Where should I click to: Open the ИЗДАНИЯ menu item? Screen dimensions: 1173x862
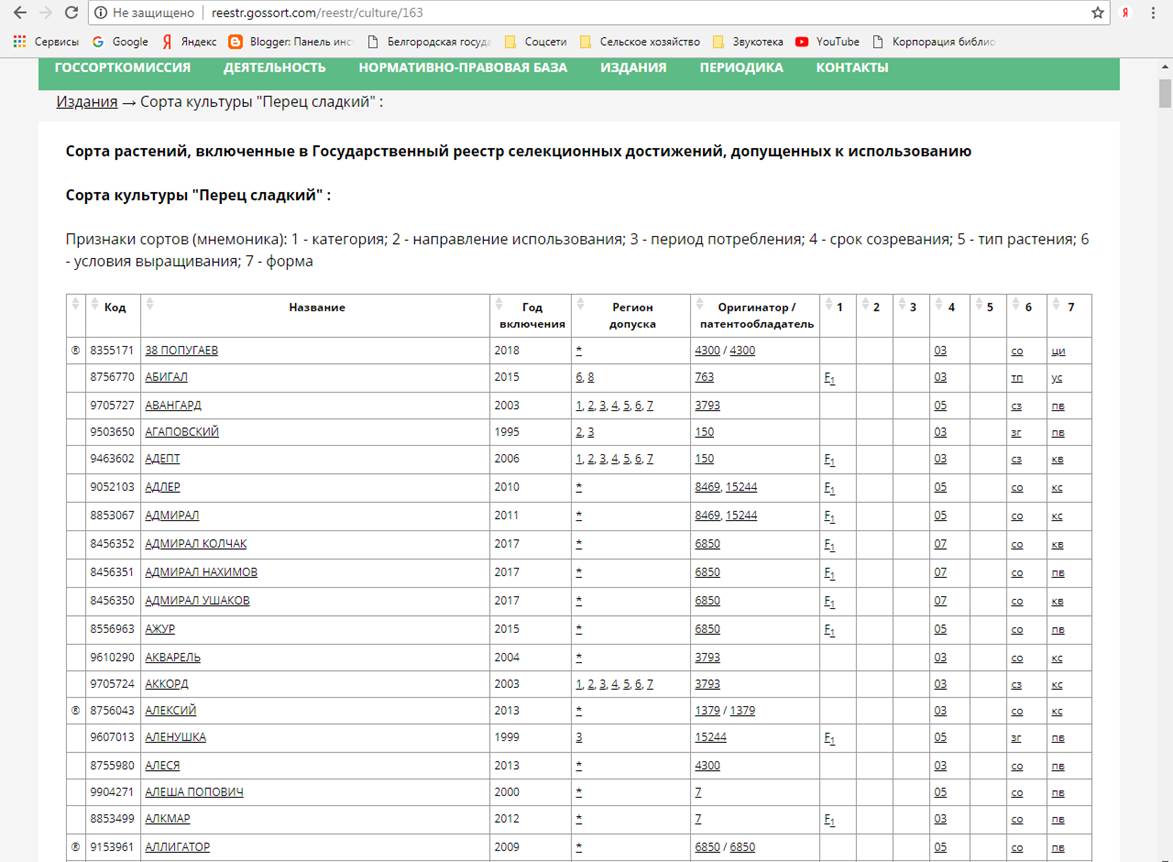[633, 67]
